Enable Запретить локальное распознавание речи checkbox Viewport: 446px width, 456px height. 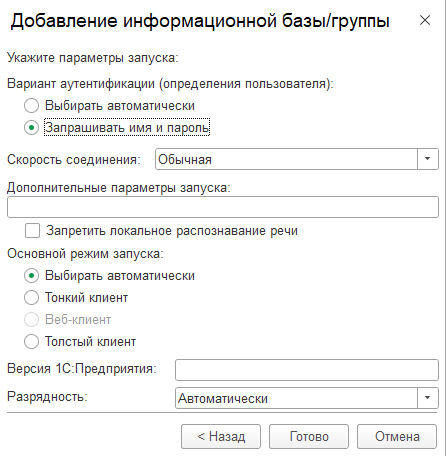click(x=32, y=231)
